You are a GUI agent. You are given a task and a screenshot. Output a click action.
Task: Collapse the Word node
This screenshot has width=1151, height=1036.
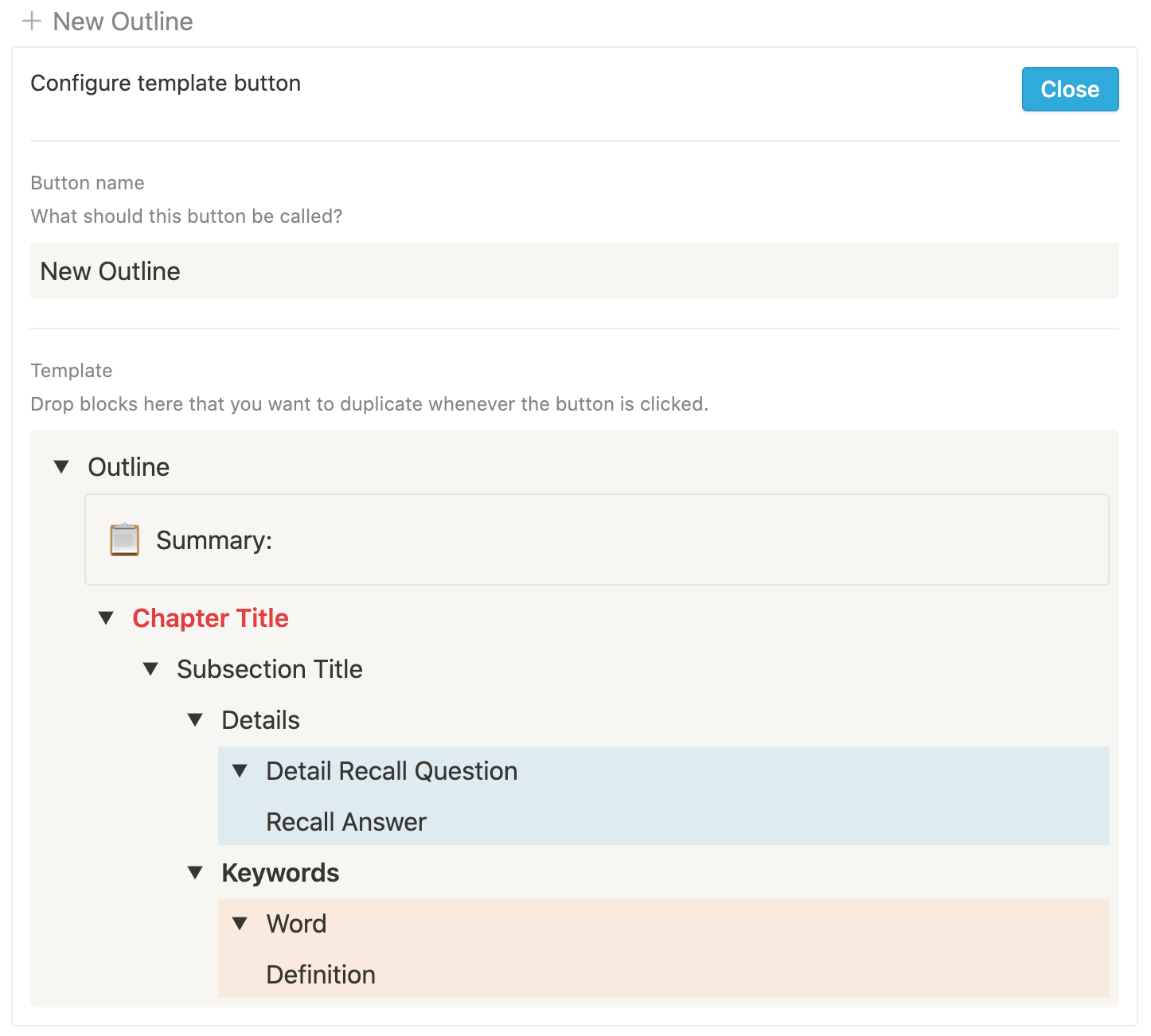(240, 923)
